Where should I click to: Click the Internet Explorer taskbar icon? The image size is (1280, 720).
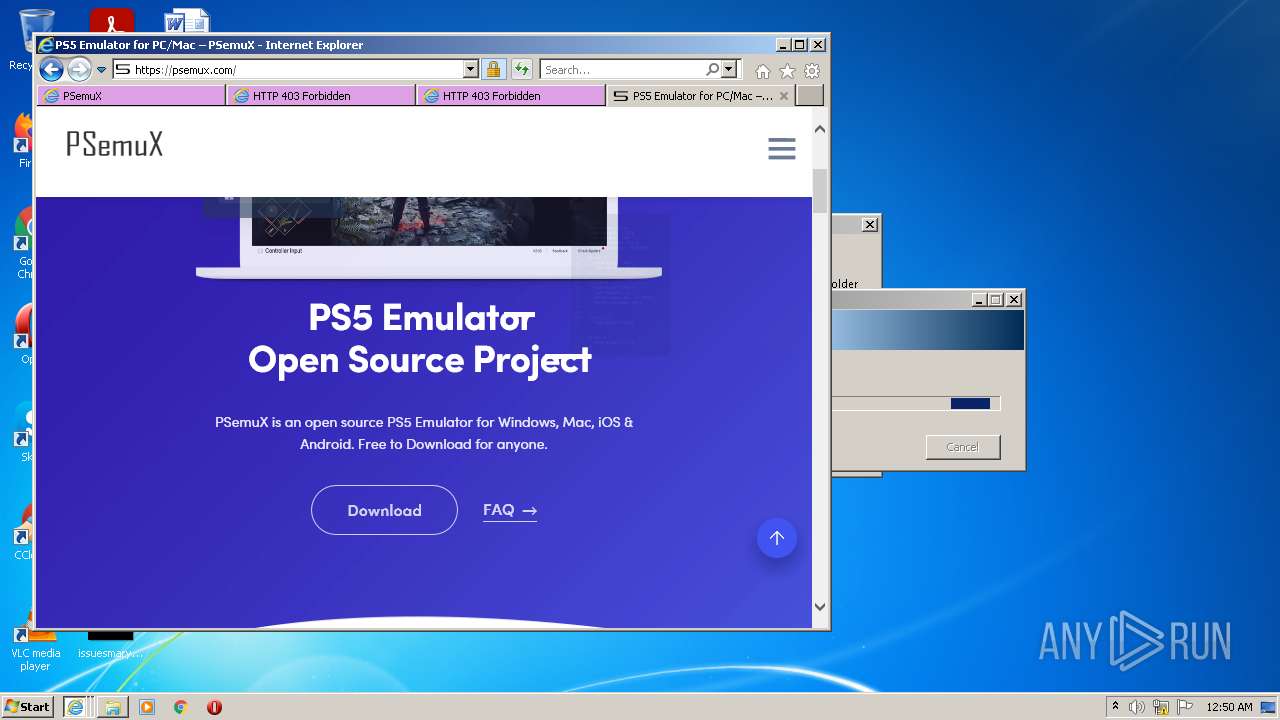(75, 707)
